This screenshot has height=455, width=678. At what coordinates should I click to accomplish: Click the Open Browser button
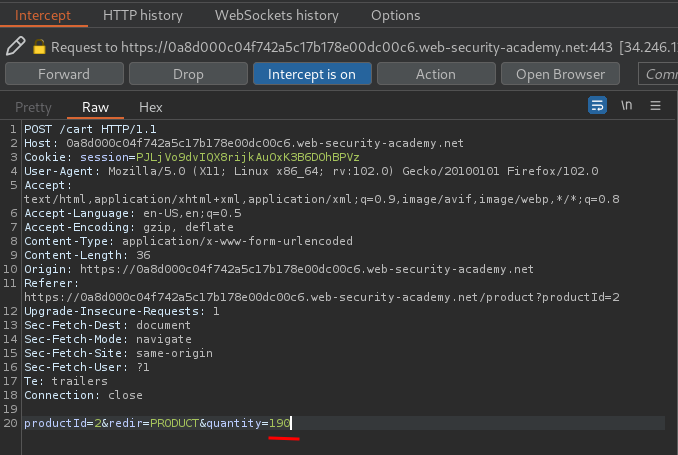click(x=560, y=74)
